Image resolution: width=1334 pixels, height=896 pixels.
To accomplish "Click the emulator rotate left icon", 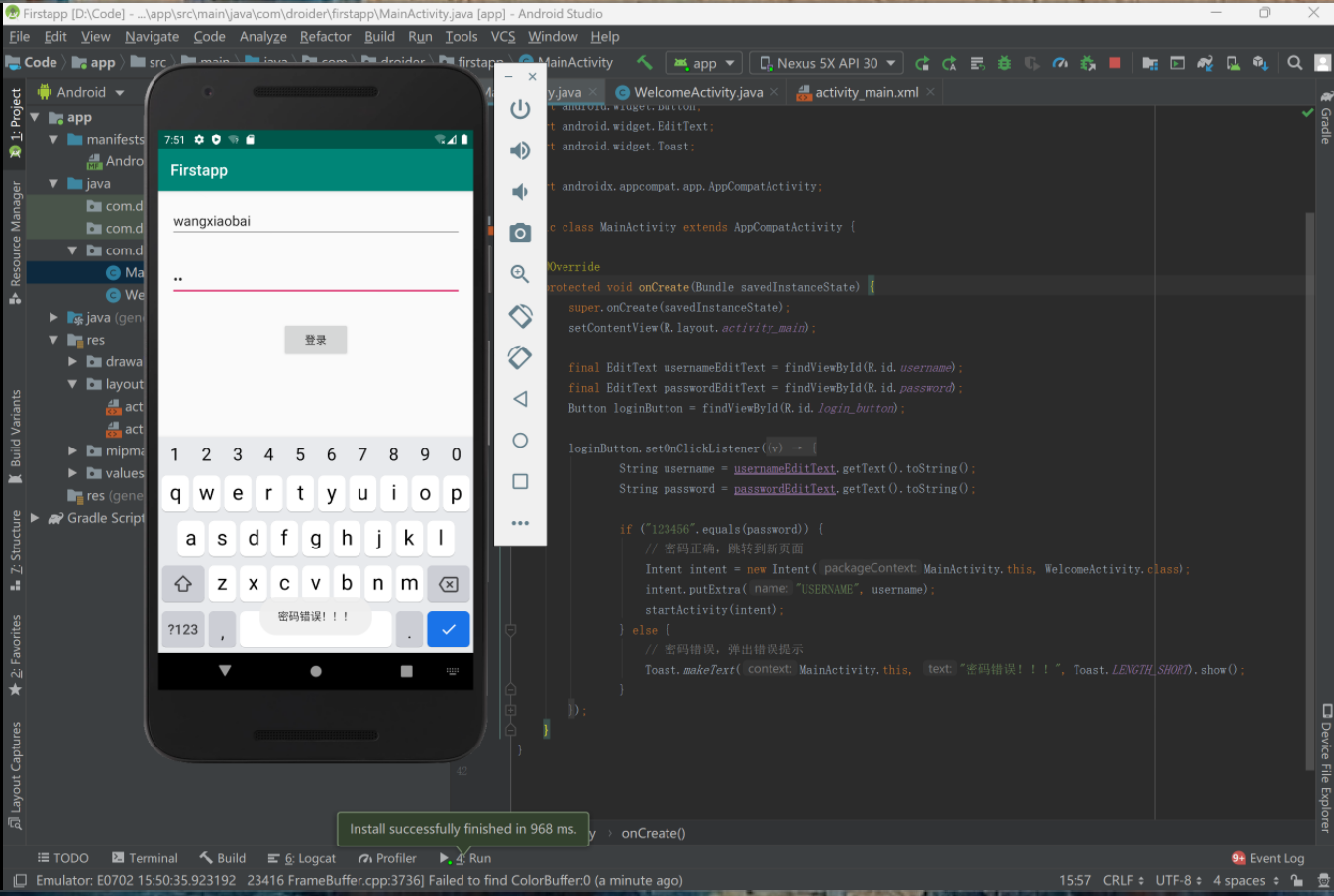I will pos(520,316).
